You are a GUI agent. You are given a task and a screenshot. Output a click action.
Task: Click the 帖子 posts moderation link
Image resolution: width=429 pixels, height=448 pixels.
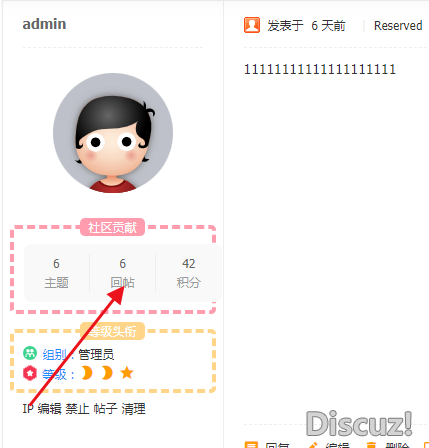tap(105, 408)
